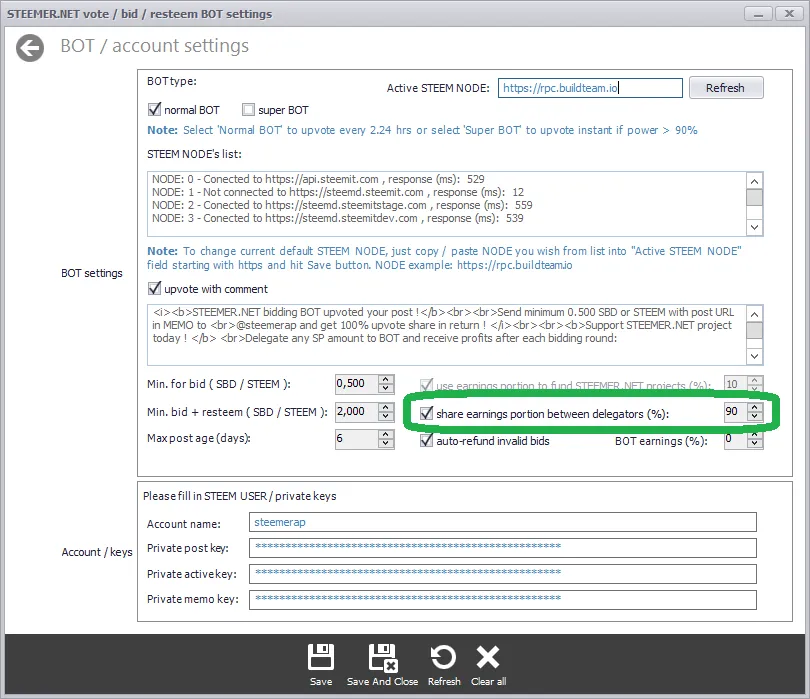Image resolution: width=810 pixels, height=699 pixels.
Task: Click the BOT earnings percent field
Action: pos(735,440)
